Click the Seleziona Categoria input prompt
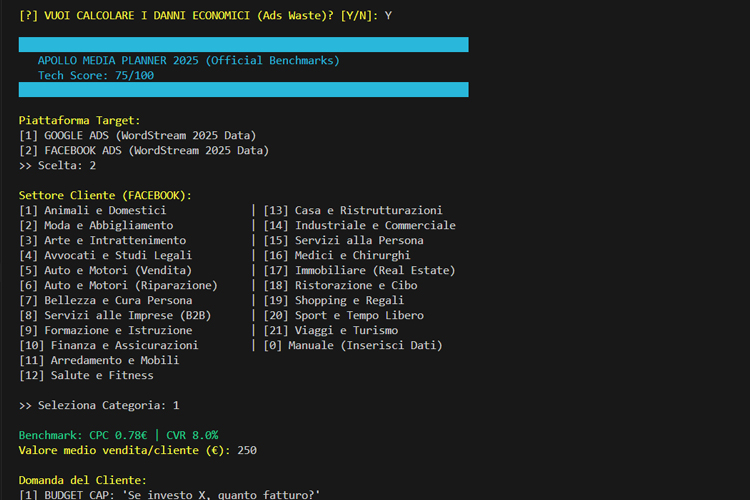 [99, 405]
